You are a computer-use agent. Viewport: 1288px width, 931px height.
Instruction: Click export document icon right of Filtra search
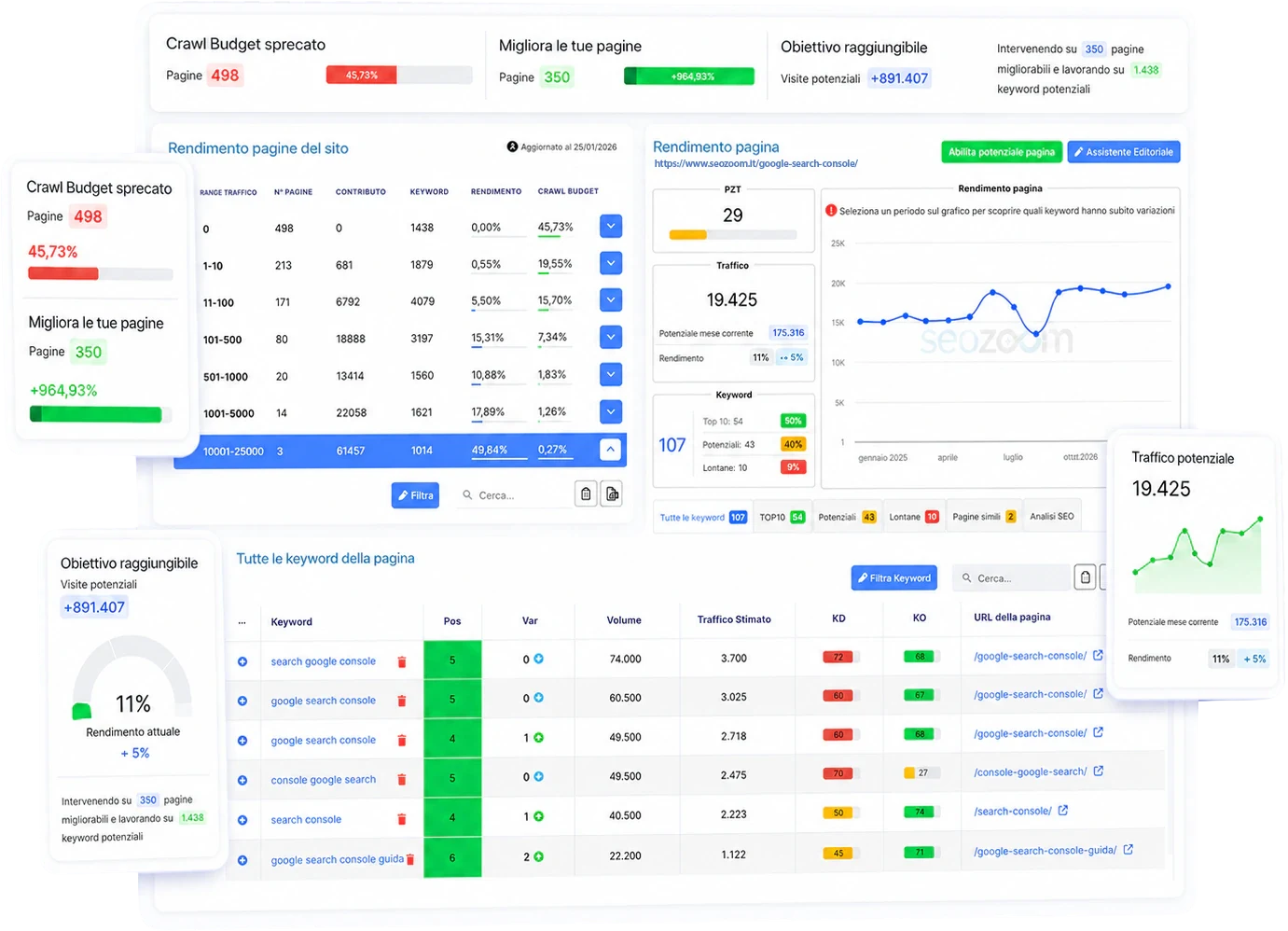coord(612,494)
